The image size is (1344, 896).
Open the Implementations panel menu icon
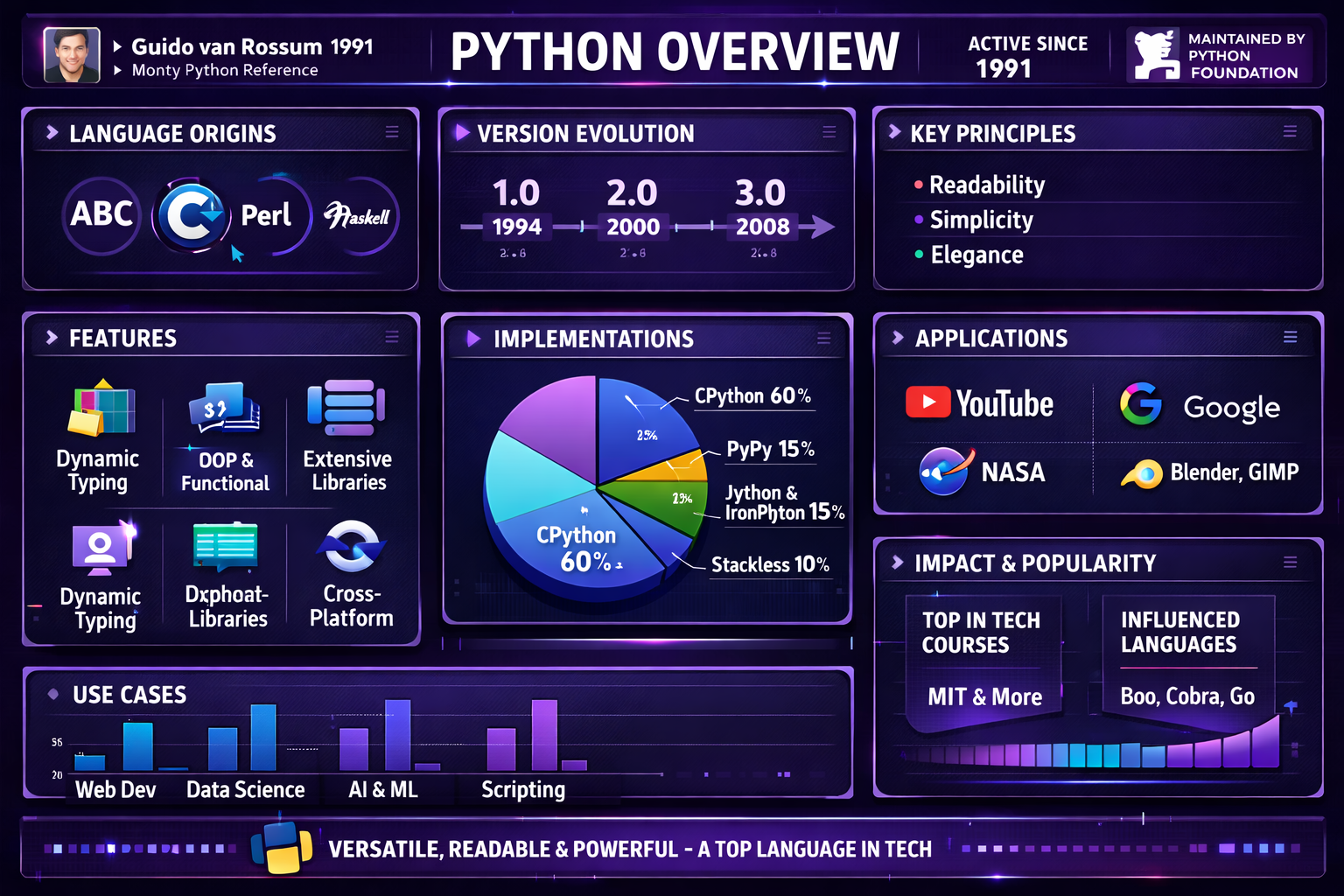click(x=823, y=338)
